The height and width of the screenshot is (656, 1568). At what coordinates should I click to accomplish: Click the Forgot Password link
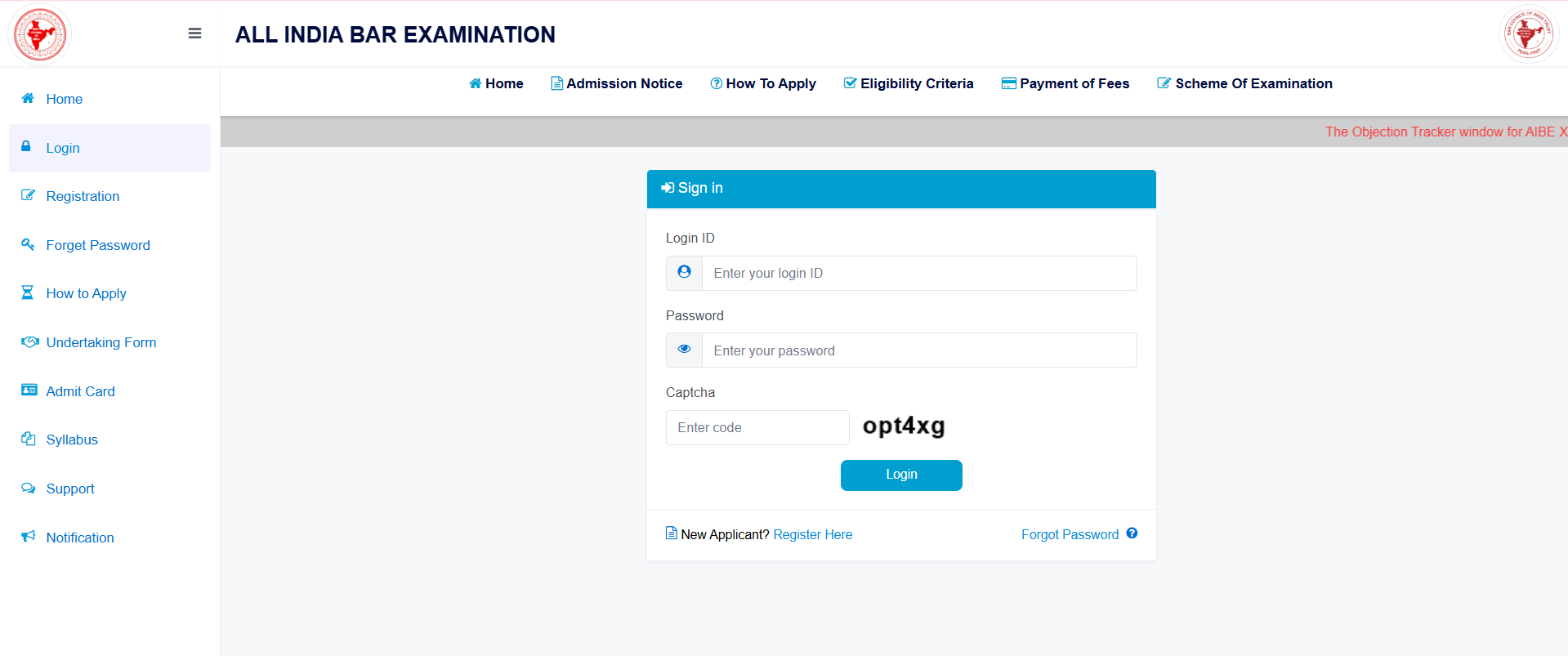[x=1069, y=534]
